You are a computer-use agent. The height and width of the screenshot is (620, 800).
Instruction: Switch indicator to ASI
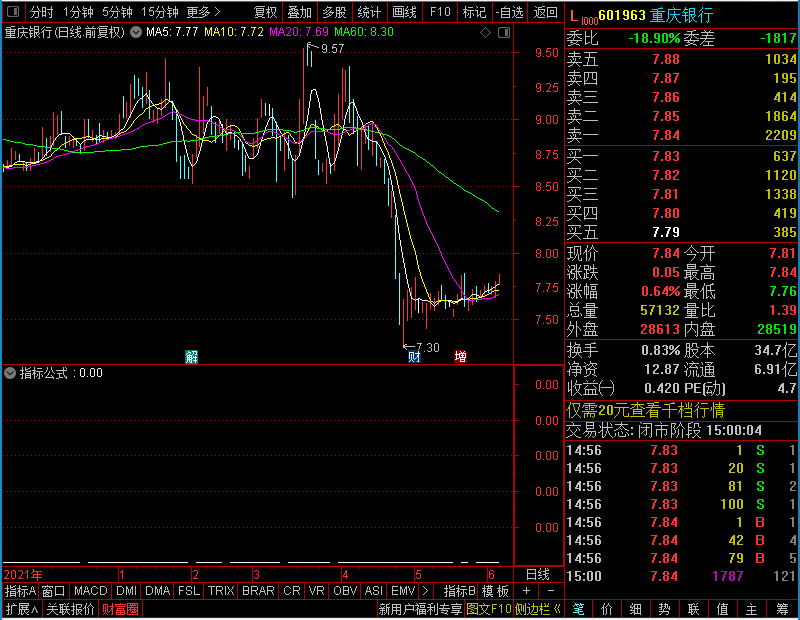pos(373,591)
